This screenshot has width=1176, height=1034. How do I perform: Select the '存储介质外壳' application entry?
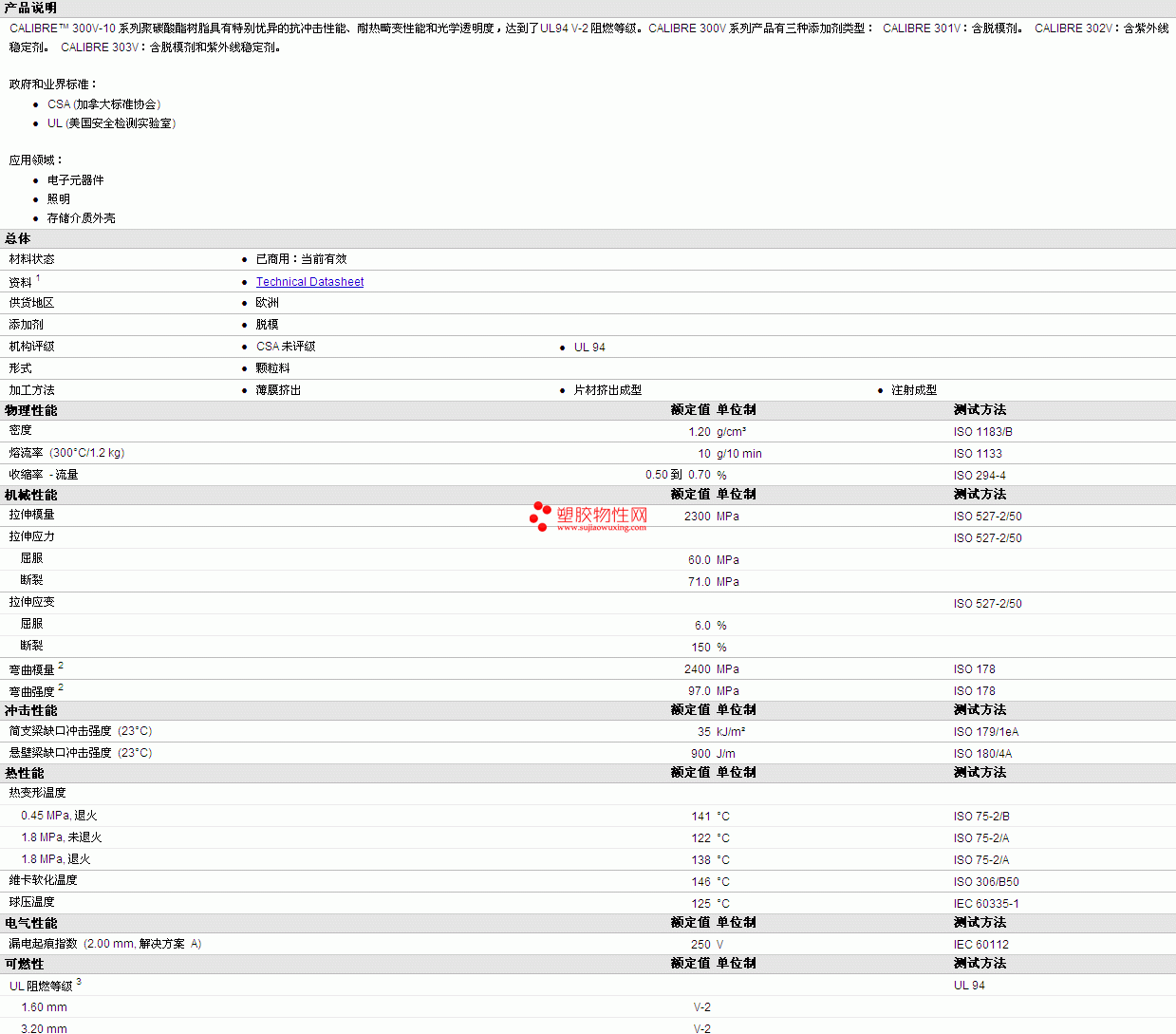[x=82, y=218]
